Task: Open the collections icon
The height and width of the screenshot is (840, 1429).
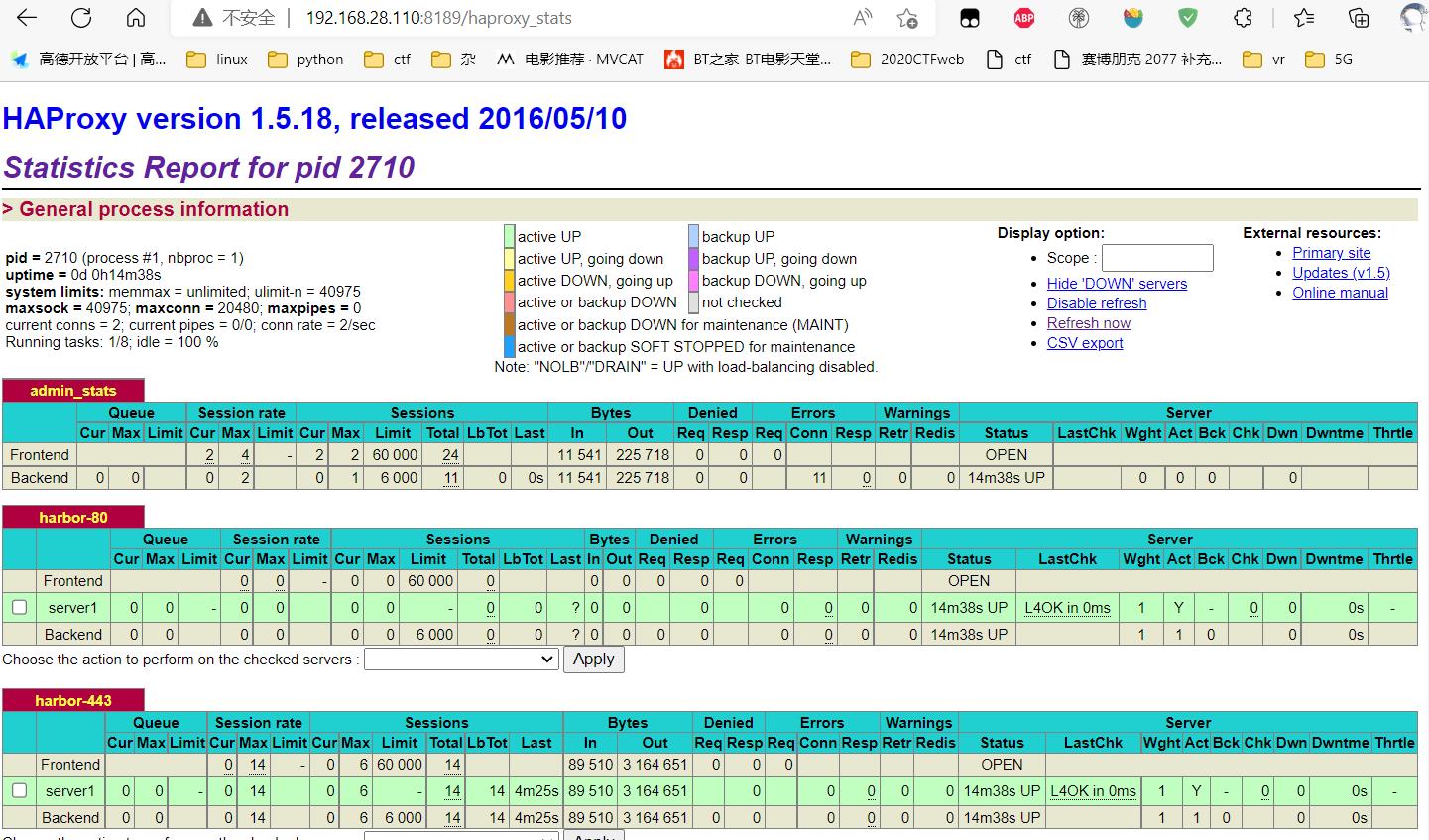Action: (1359, 18)
